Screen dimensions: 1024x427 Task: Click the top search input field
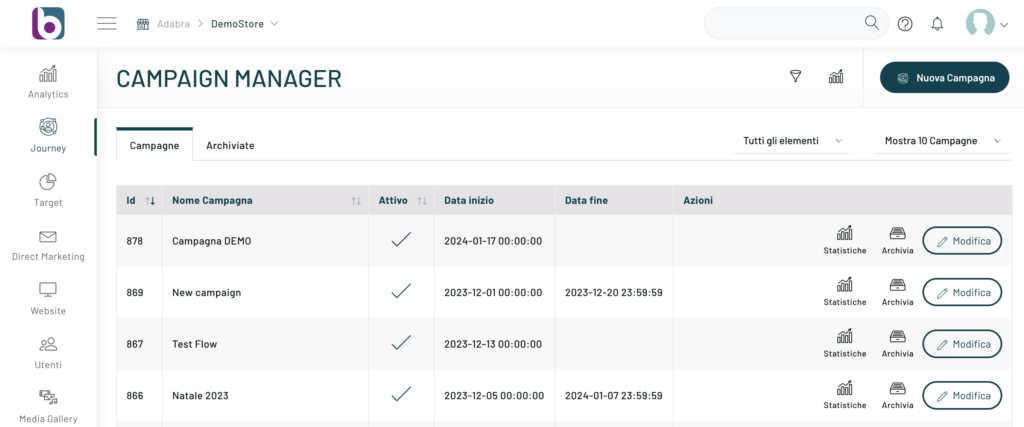coord(780,24)
